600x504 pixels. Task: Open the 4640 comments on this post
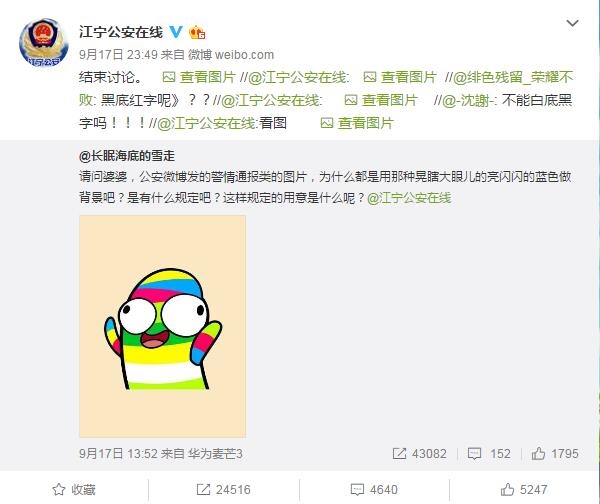[374, 489]
